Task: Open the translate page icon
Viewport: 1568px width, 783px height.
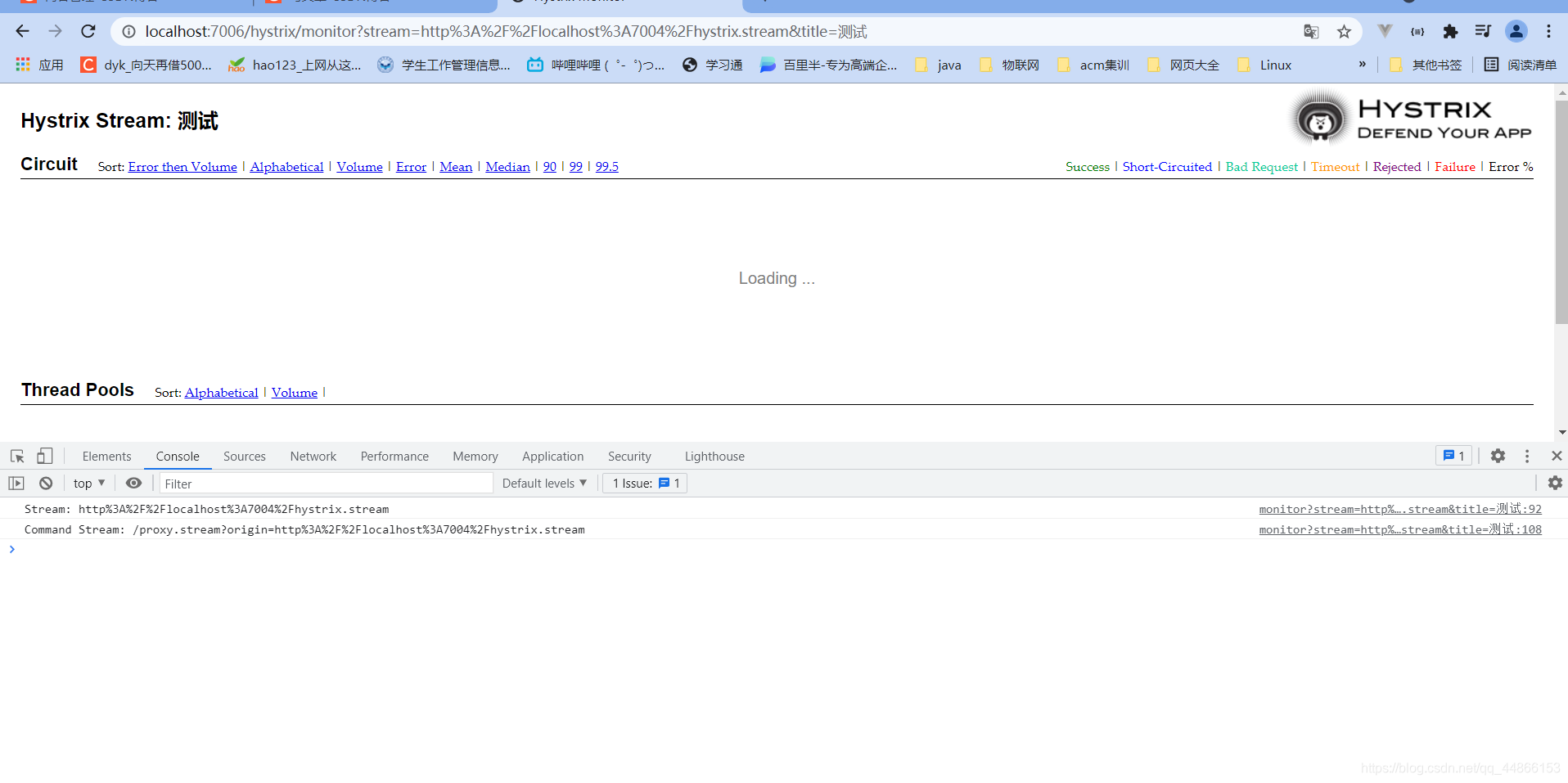Action: pyautogui.click(x=1311, y=32)
